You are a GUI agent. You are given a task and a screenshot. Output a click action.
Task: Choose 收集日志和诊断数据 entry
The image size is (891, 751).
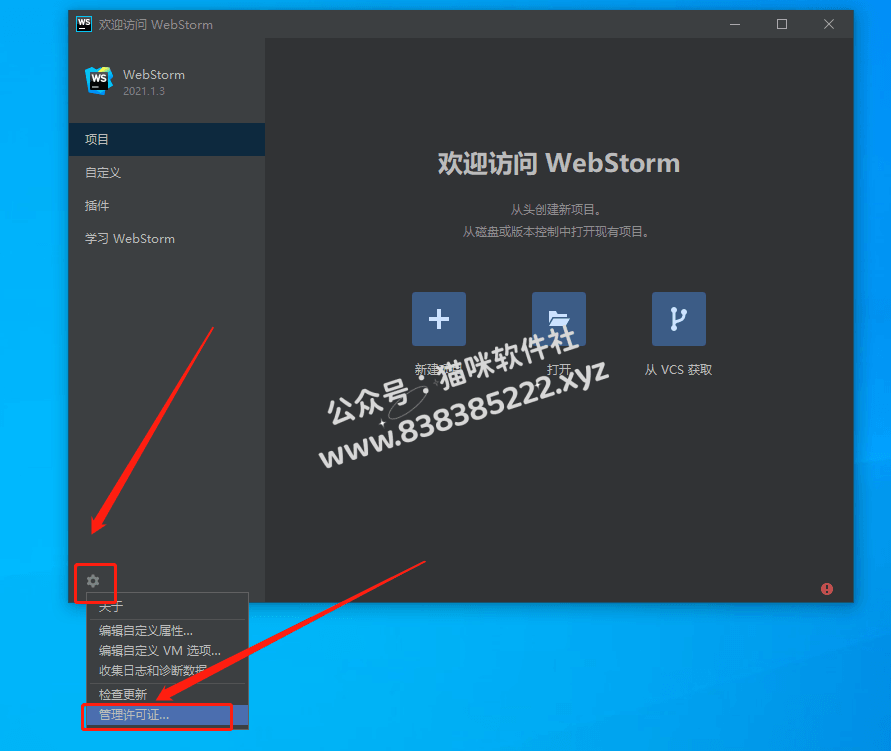tap(167, 670)
